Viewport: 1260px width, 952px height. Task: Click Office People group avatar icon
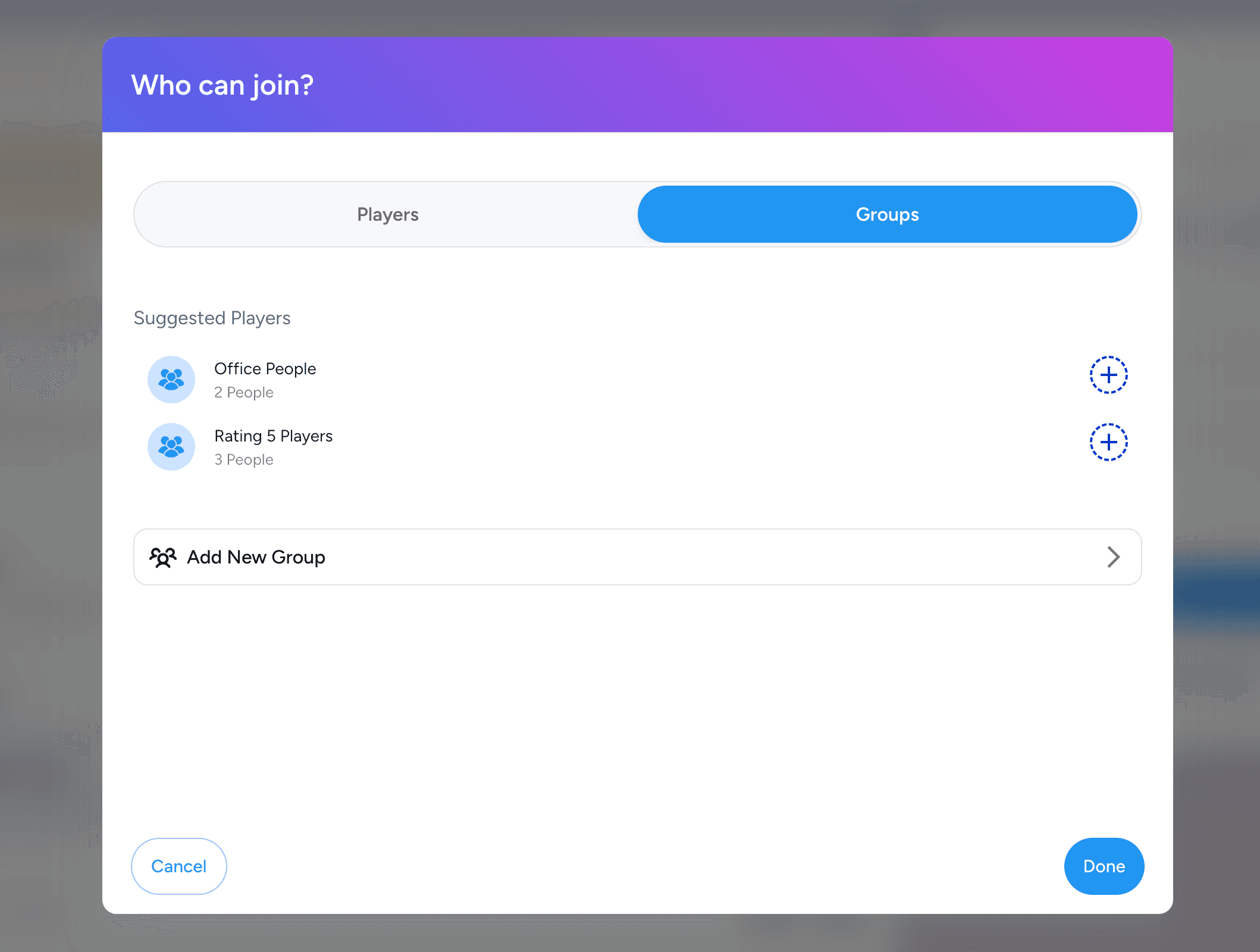coord(171,380)
